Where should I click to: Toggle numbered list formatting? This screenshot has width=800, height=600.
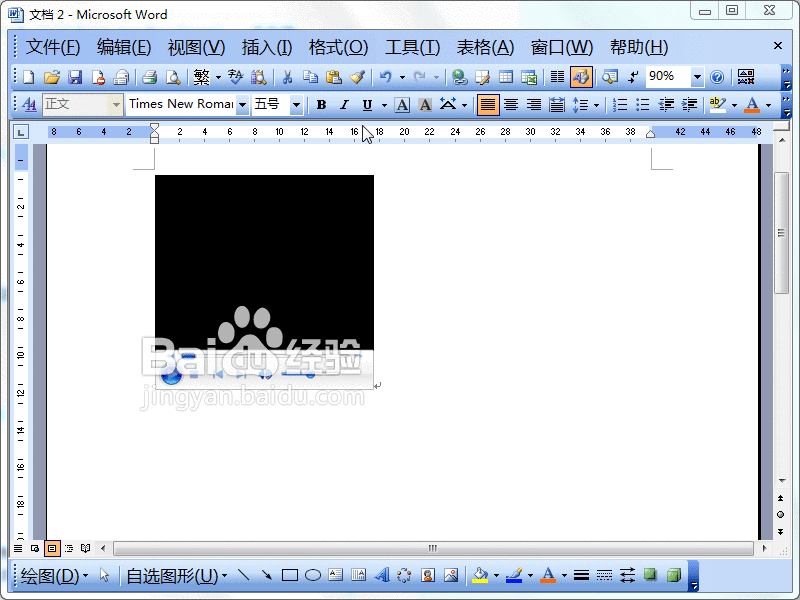point(620,105)
